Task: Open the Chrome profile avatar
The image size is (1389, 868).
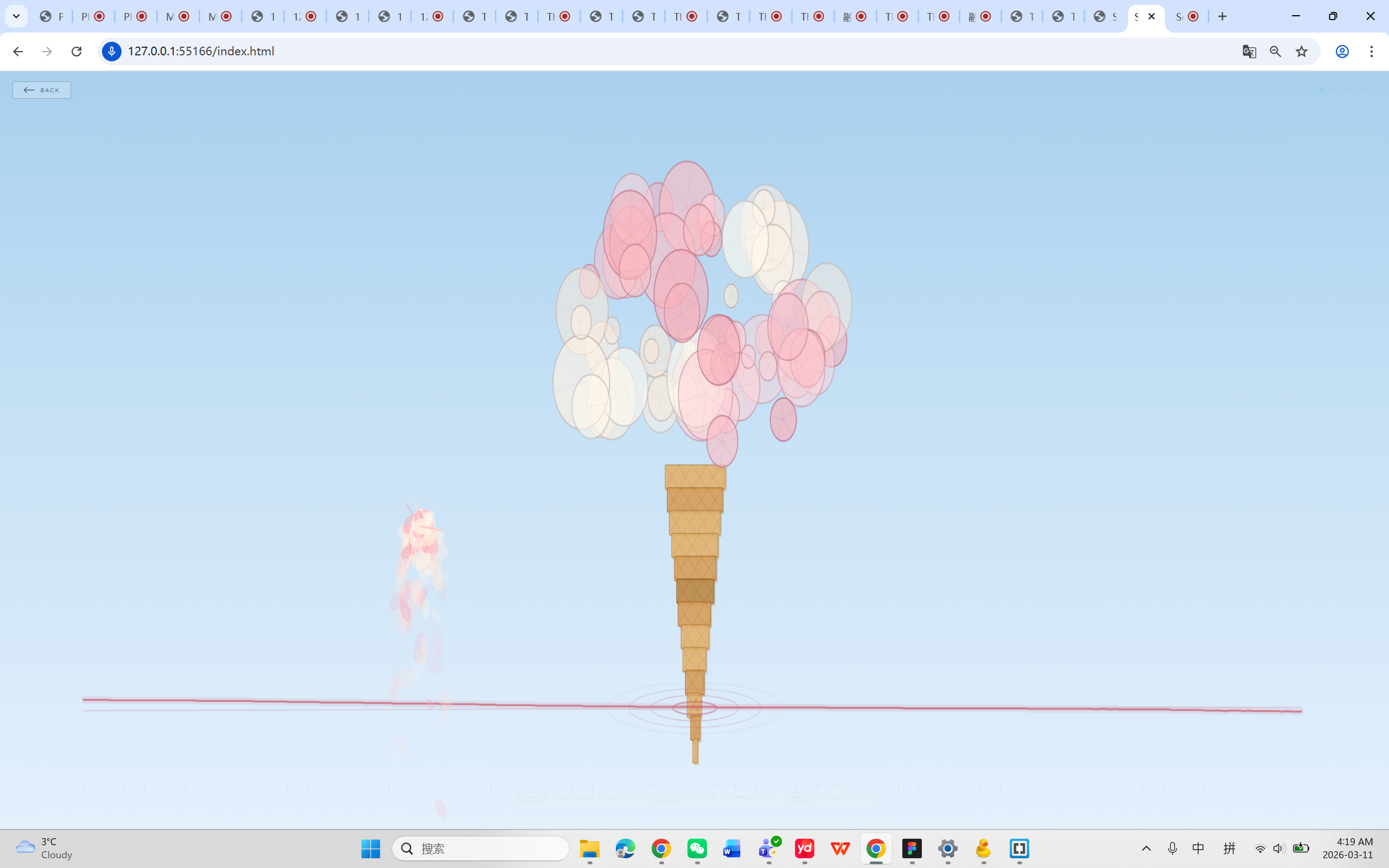Action: 1341,52
